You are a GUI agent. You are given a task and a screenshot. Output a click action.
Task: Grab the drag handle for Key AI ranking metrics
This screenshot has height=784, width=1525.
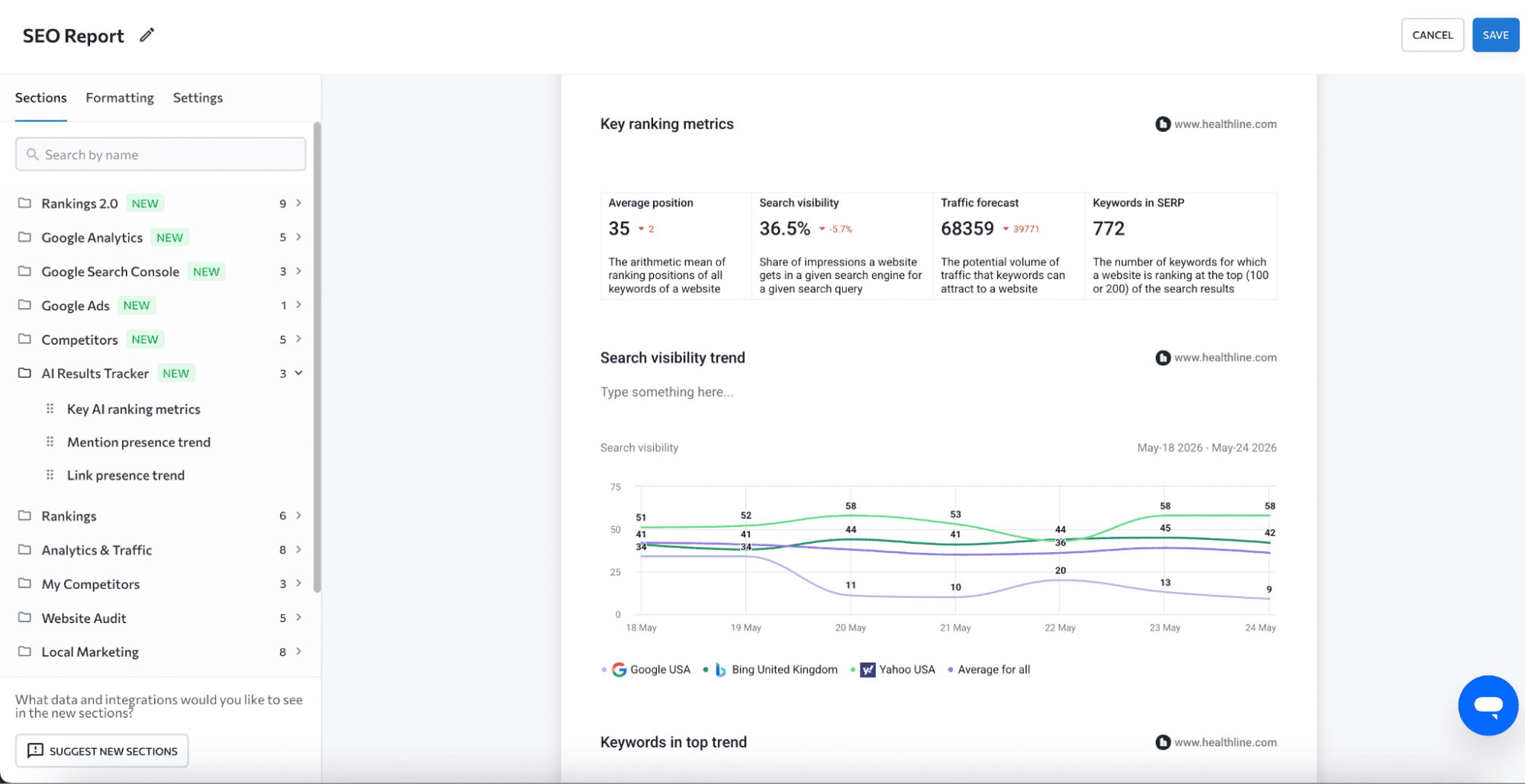50,409
